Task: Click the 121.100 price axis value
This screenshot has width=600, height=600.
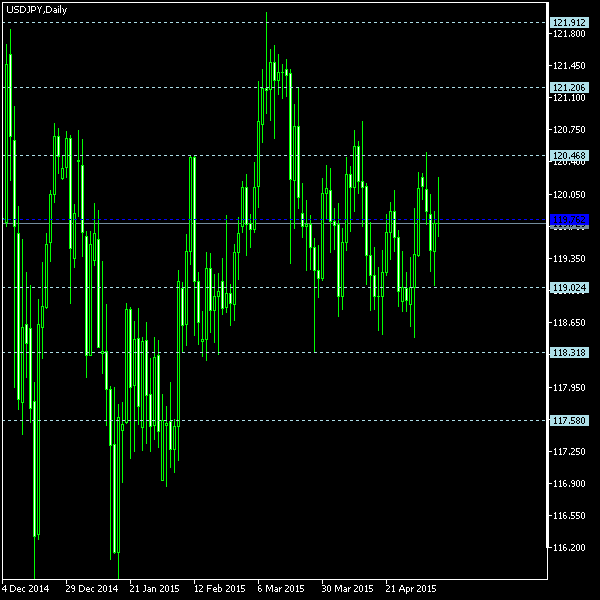Action: tap(569, 98)
